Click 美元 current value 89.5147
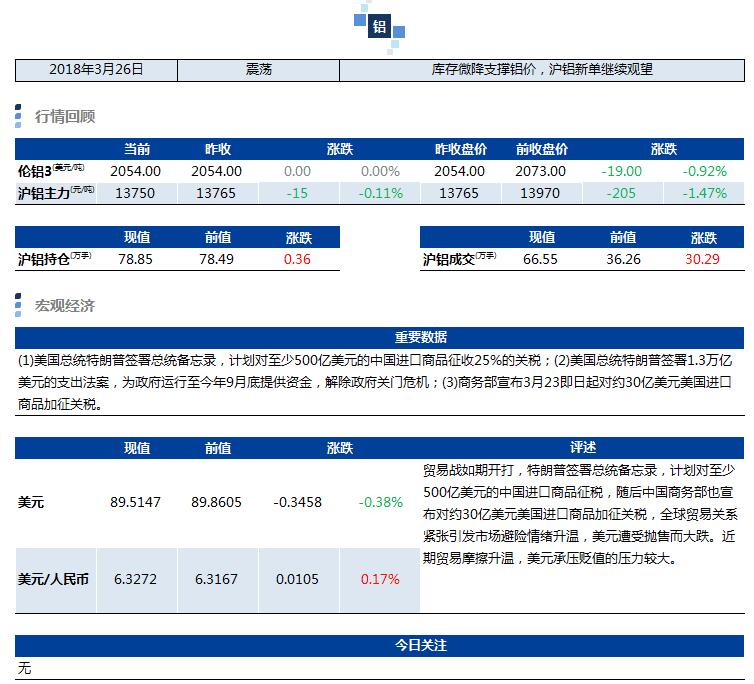 (x=135, y=502)
